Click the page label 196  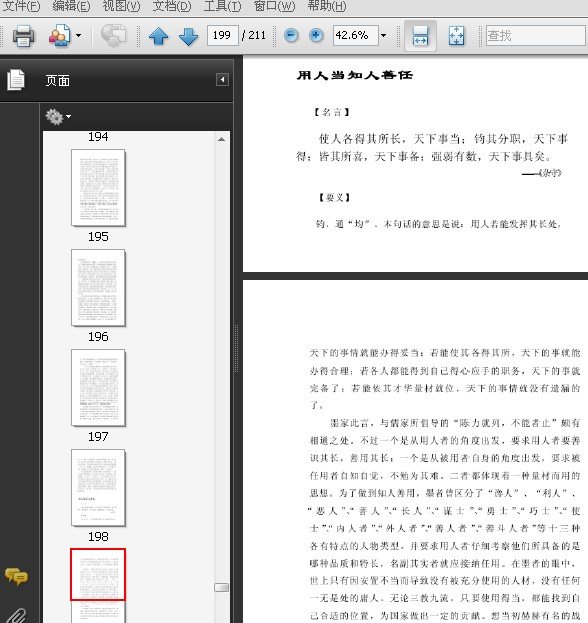click(x=98, y=337)
